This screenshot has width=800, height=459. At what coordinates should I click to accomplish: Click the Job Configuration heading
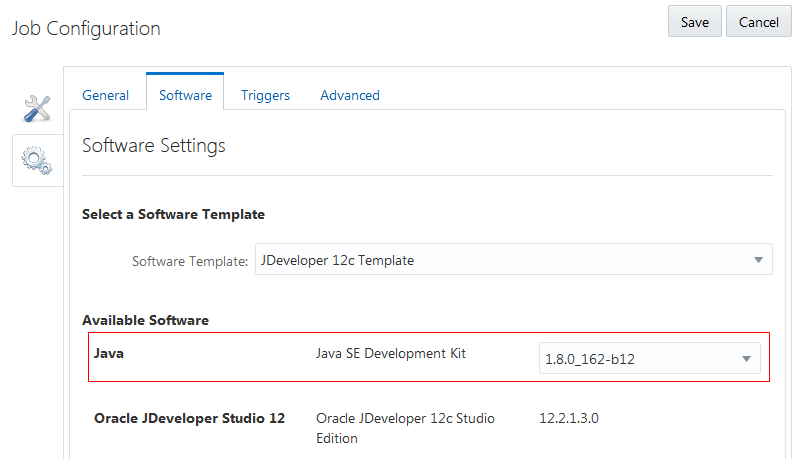tap(86, 29)
